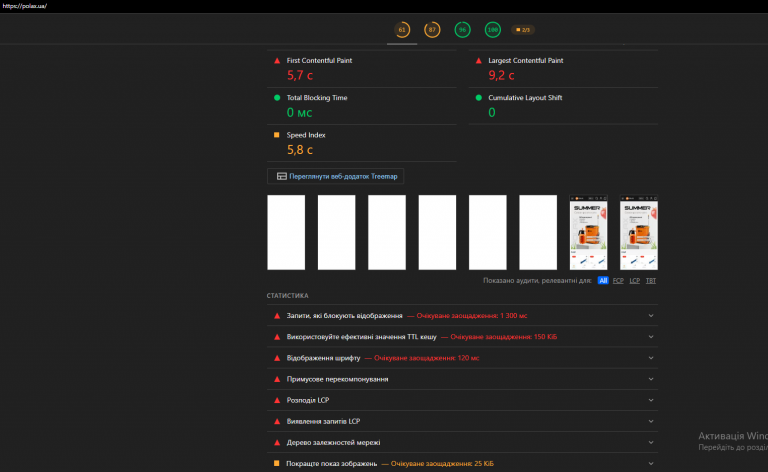768x472 pixels.
Task: Open the last filmstrip frame with SUMMER banner
Action: [639, 233]
